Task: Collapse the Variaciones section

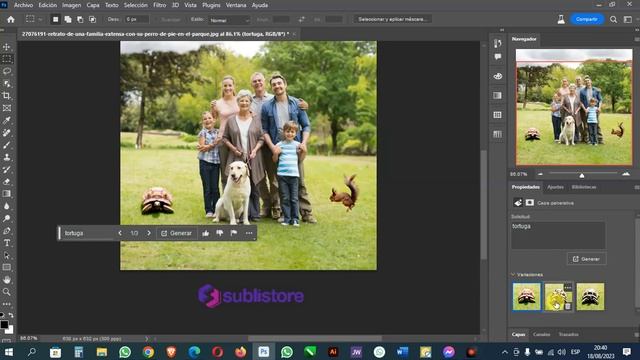Action: tap(513, 274)
